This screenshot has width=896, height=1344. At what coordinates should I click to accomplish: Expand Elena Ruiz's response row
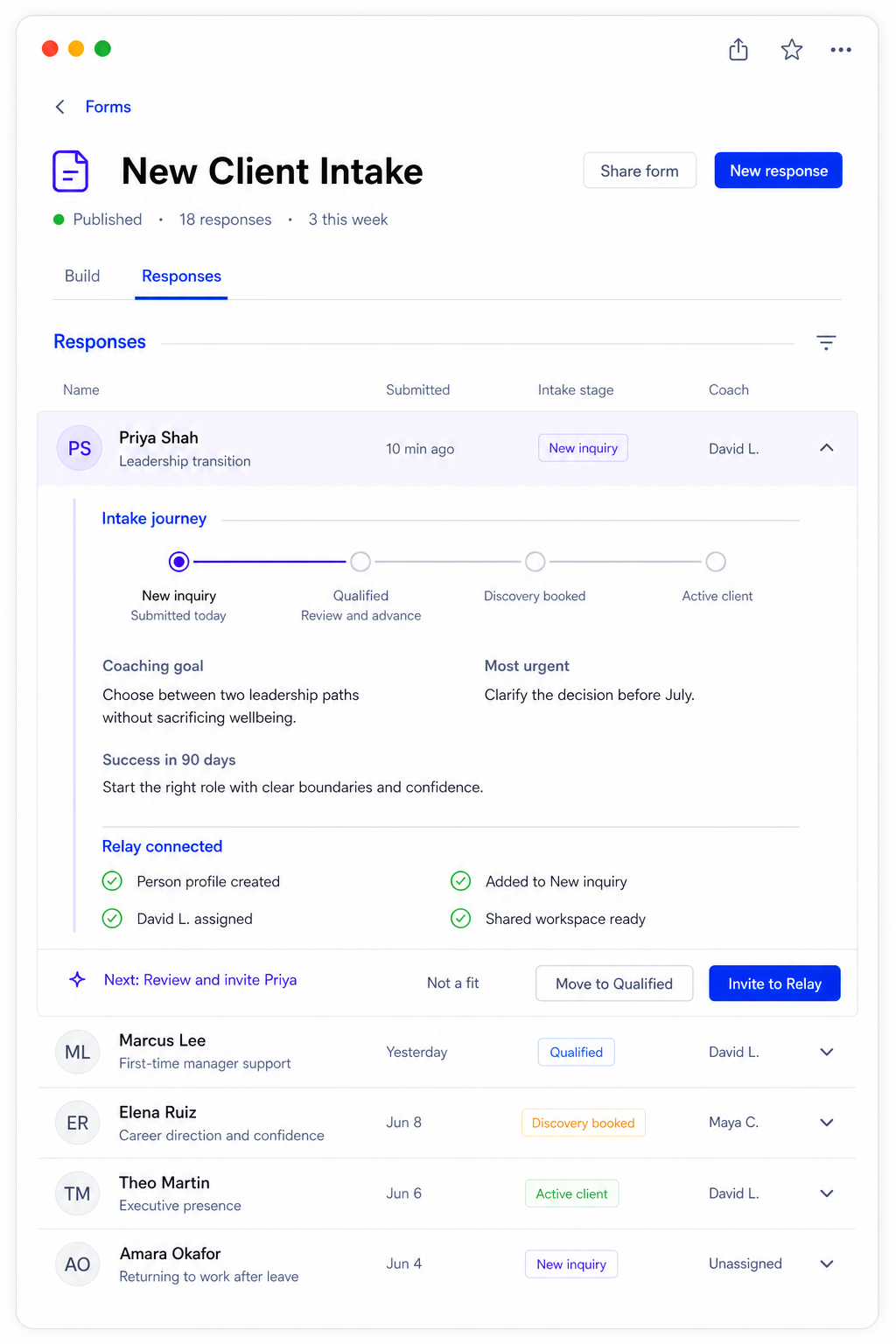tap(827, 1123)
